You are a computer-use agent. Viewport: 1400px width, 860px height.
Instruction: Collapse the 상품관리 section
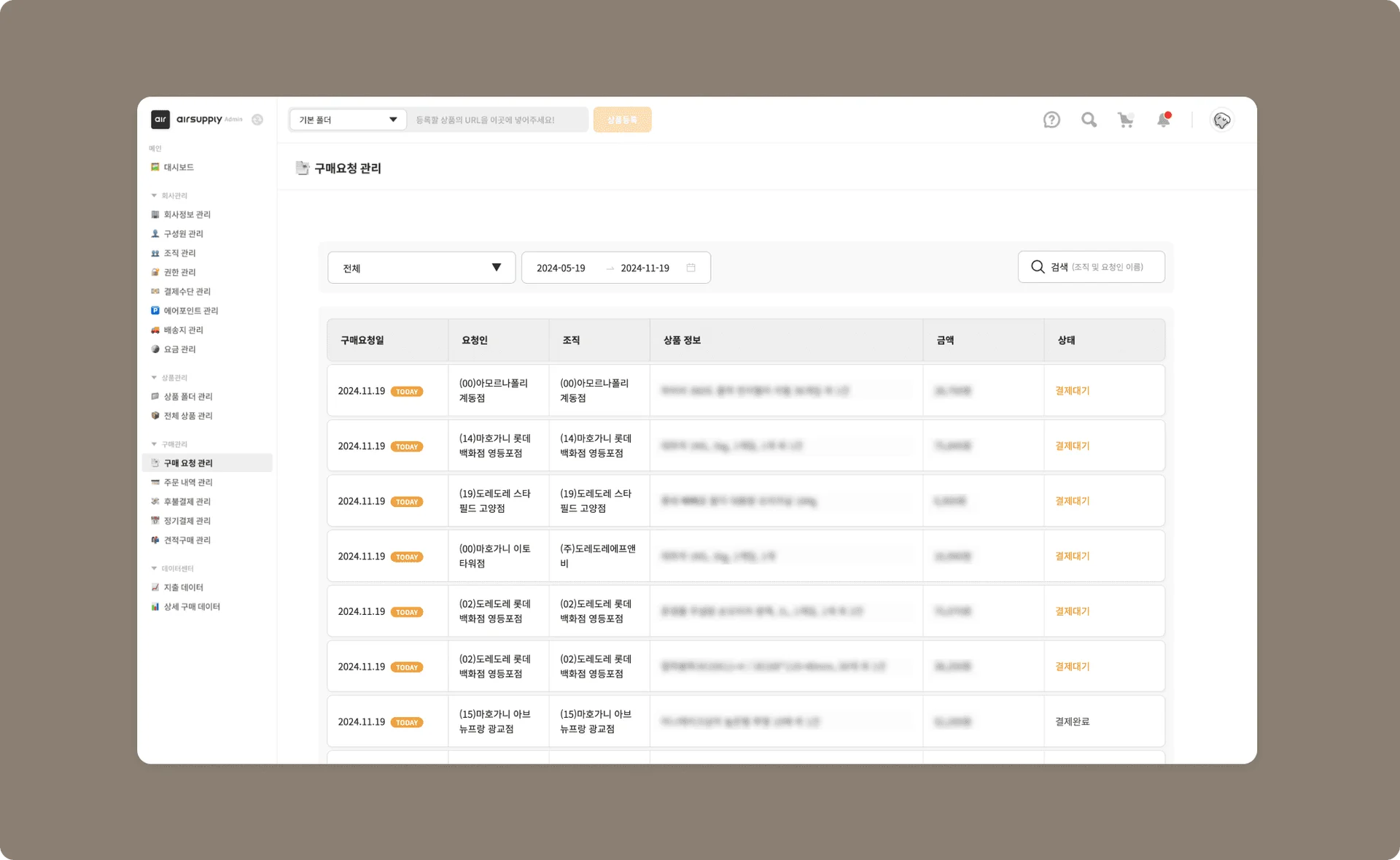[154, 377]
